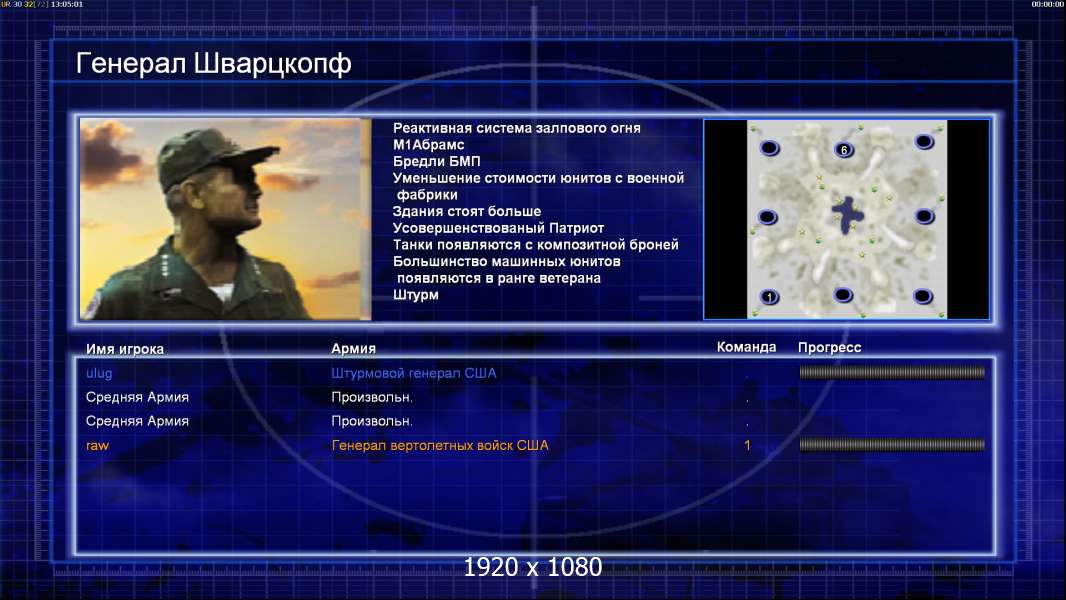The height and width of the screenshot is (600, 1066).
Task: Select the top-right start position on the minimap
Action: (924, 142)
